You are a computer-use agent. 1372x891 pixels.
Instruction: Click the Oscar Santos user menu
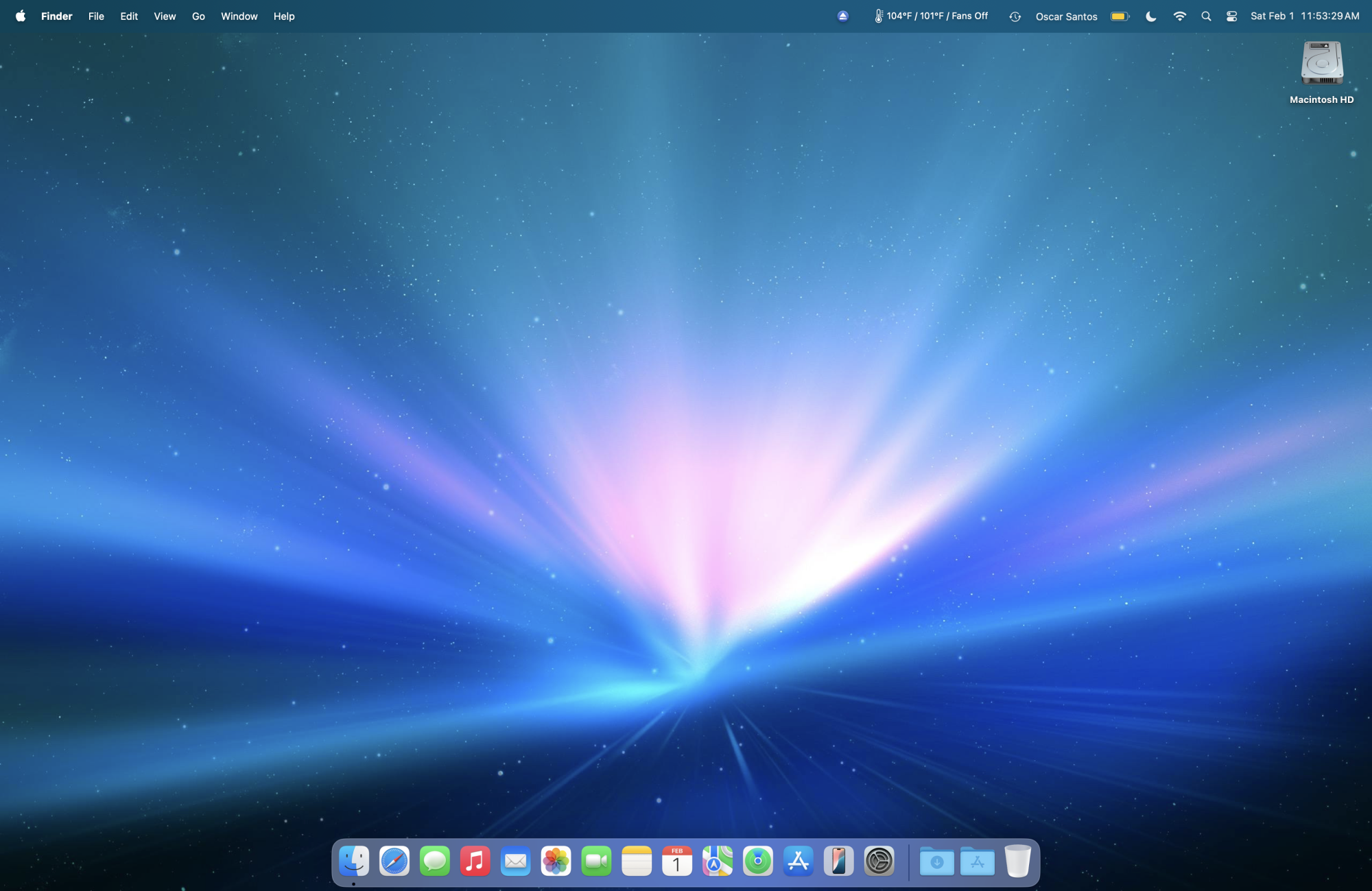pos(1066,16)
